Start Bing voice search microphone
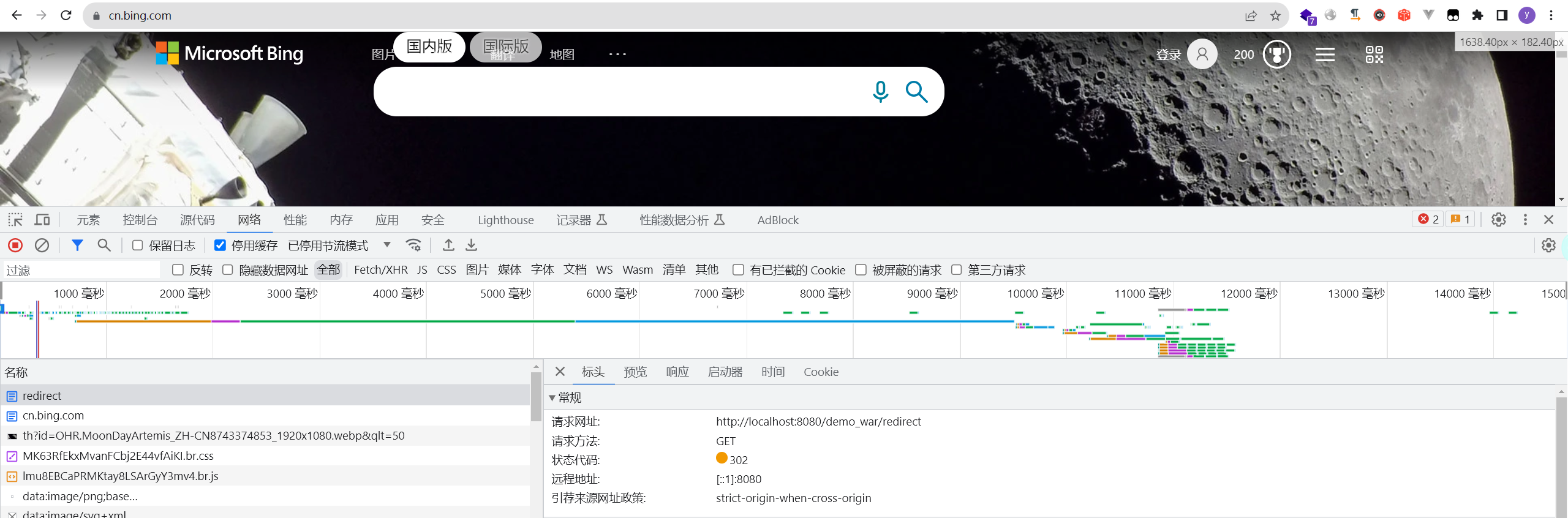This screenshot has width=1568, height=518. tap(880, 92)
